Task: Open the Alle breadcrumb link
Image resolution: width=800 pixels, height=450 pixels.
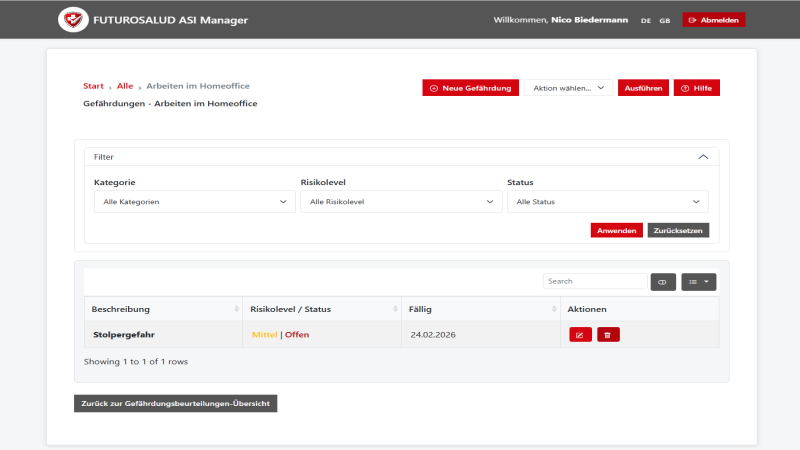Action: (125, 86)
